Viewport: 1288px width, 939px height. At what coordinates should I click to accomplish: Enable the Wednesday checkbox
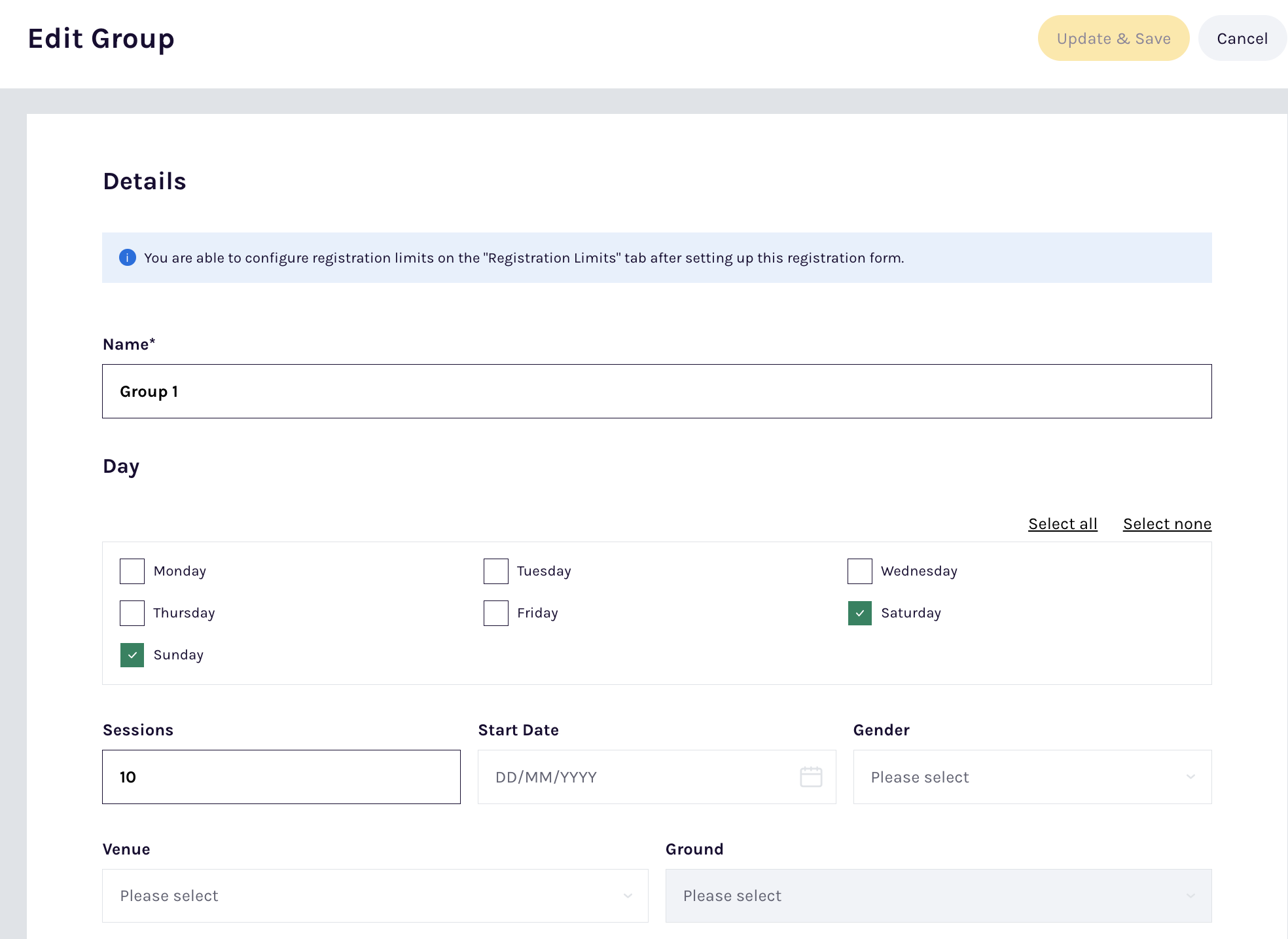860,571
